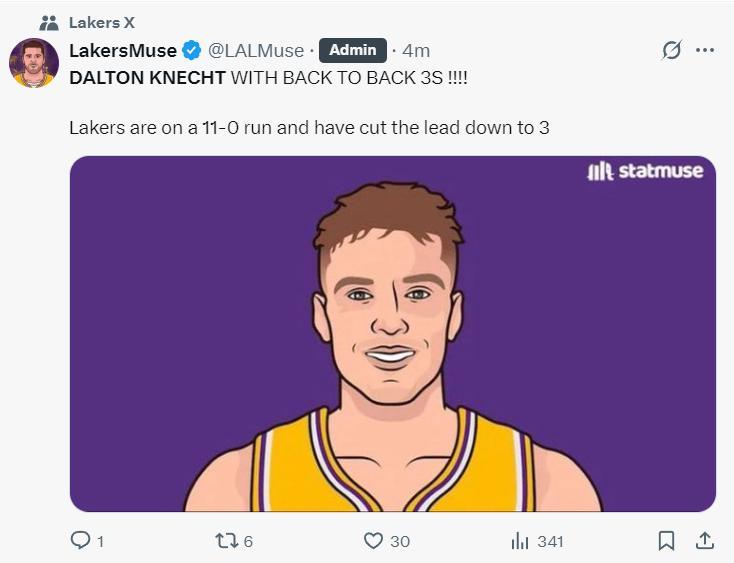734x563 pixels.
Task: Click the Admin badge
Action: click(352, 50)
